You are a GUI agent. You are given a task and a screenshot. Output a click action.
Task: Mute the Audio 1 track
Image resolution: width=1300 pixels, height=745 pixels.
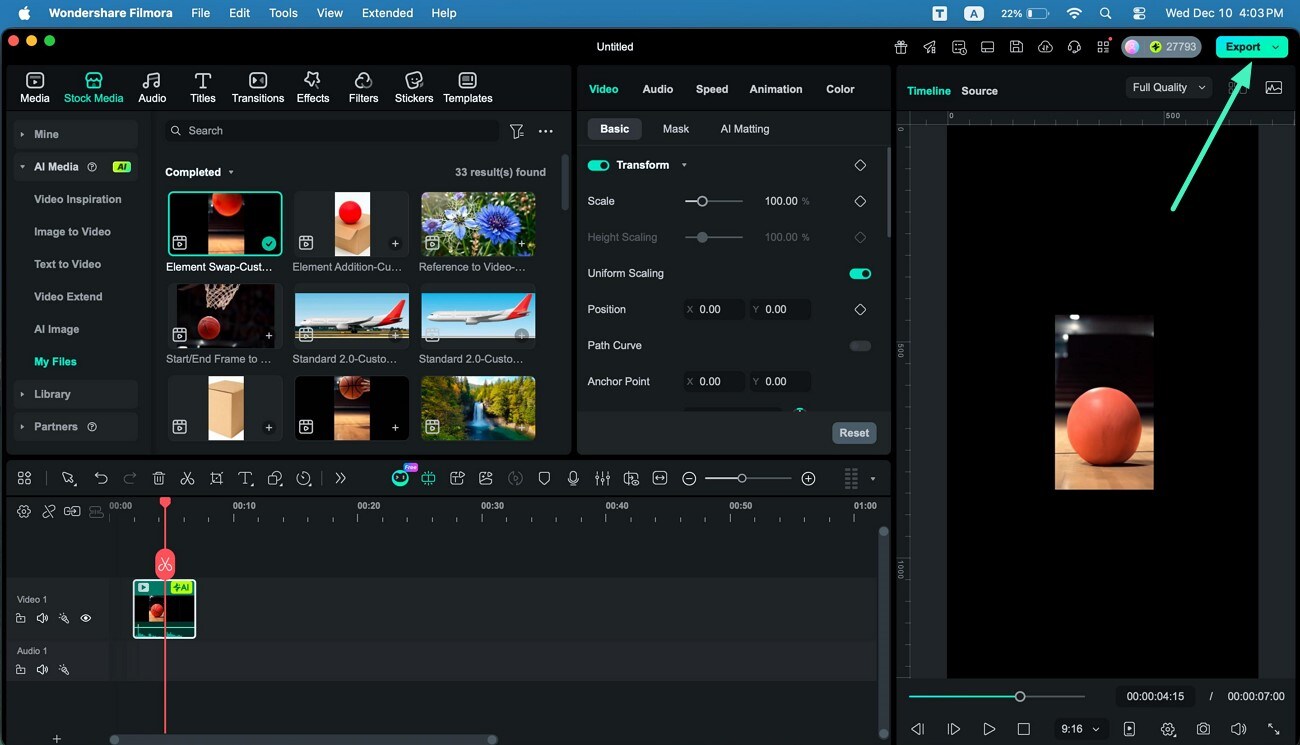[42, 669]
